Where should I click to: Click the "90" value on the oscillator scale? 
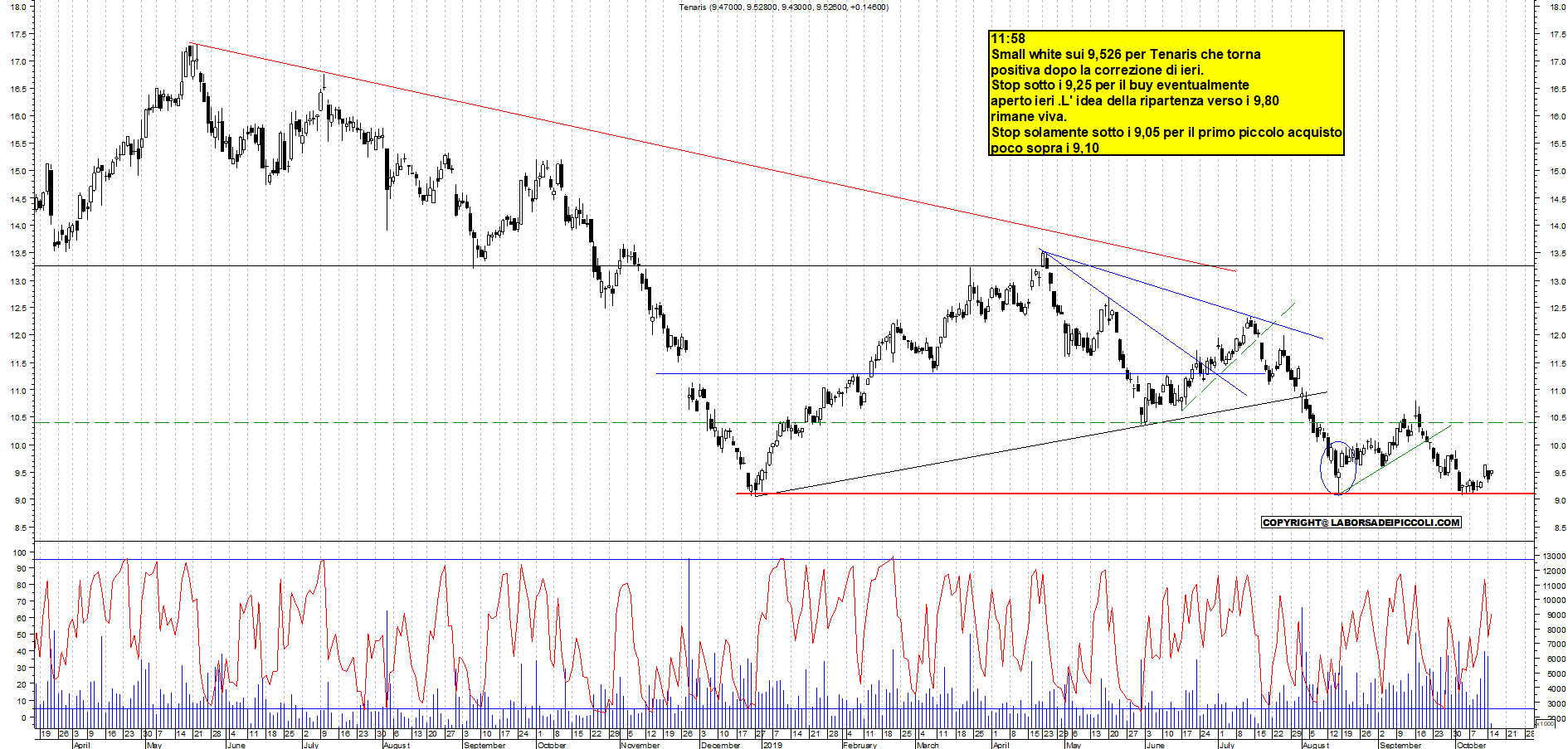(x=22, y=569)
